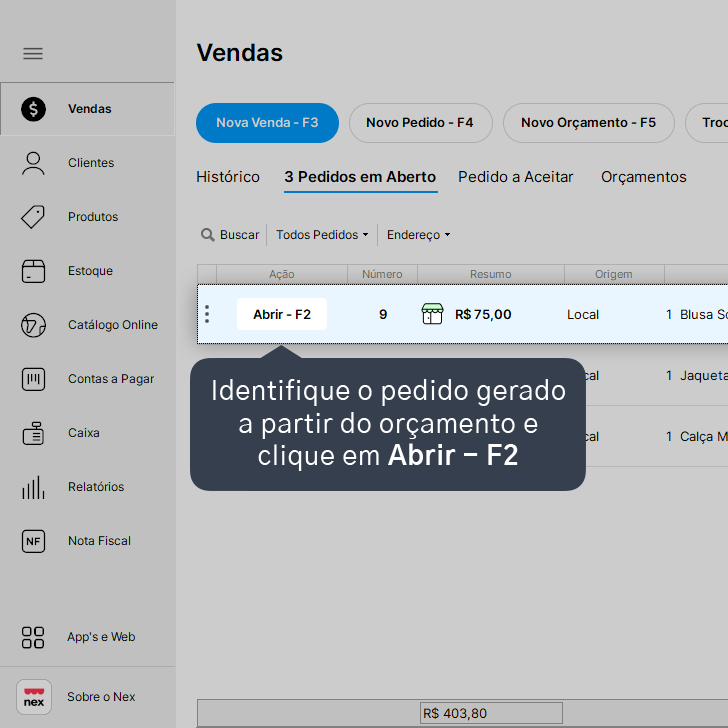This screenshot has height=728, width=728.
Task: Click the Jaqueta item text
Action: point(703,376)
